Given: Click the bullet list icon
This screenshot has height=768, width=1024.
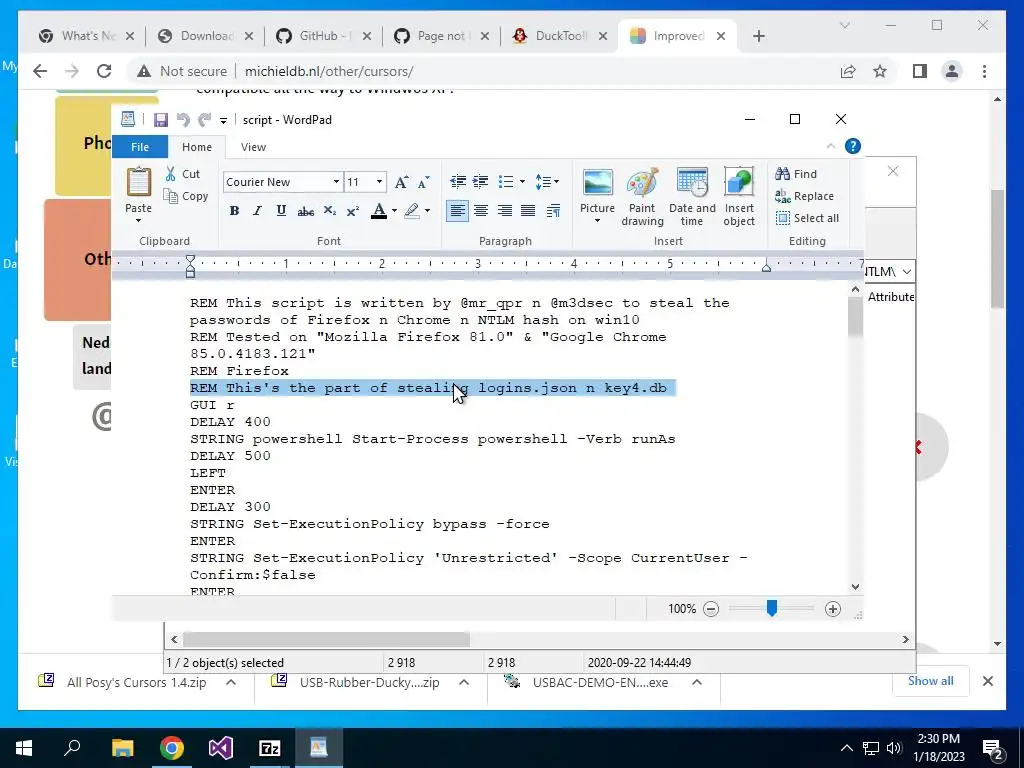Looking at the screenshot, I should 505,182.
